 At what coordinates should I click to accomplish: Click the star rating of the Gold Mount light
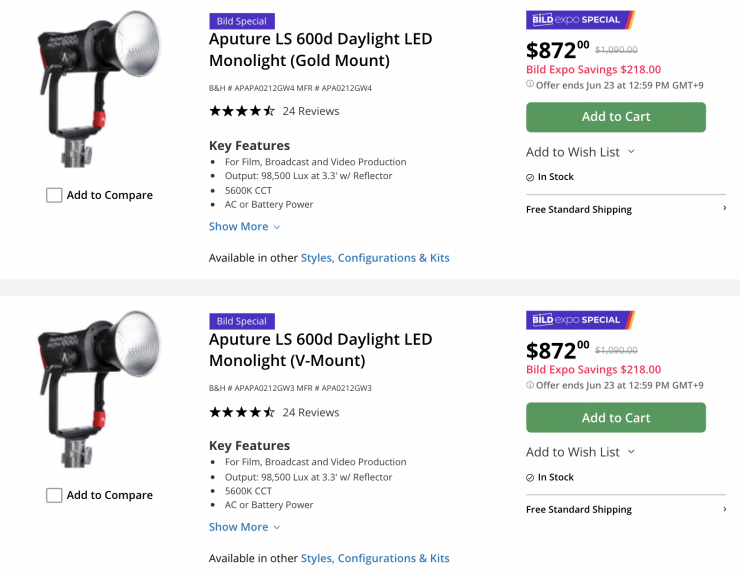pyautogui.click(x=242, y=111)
